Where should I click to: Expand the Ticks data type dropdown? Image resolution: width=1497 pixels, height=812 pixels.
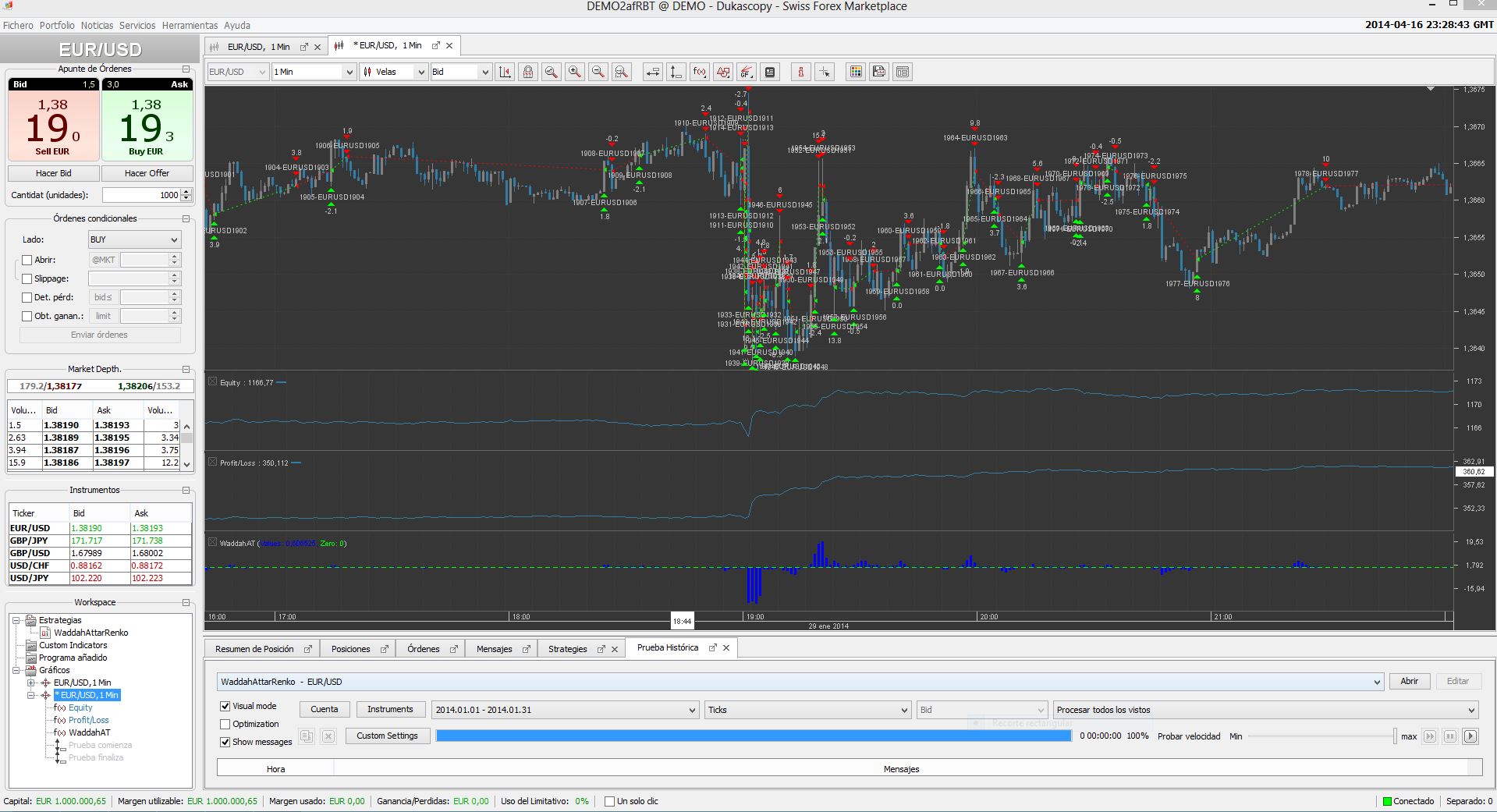[x=807, y=710]
